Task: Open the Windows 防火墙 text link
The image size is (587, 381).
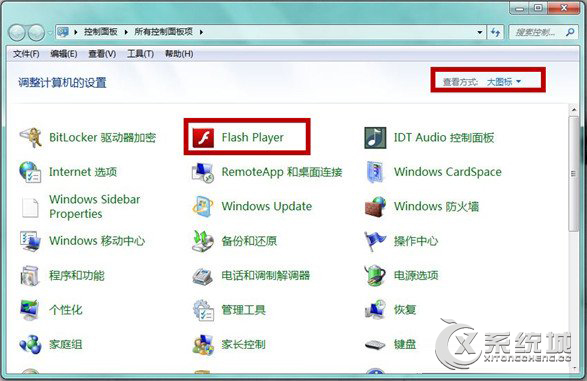Action: pos(436,207)
